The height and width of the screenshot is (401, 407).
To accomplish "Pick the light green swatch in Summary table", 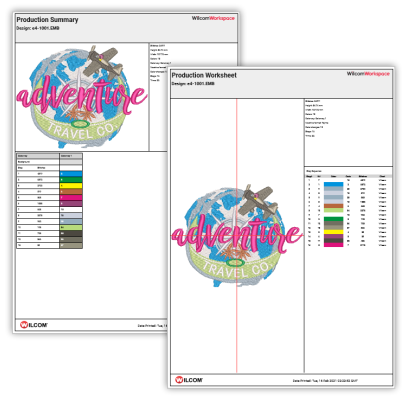I will [x=71, y=227].
